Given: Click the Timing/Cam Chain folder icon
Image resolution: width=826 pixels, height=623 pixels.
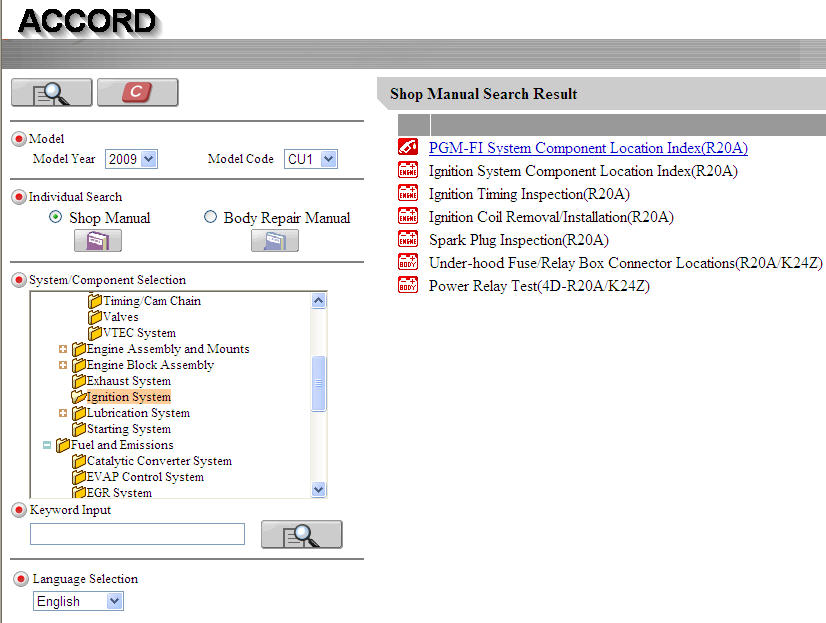Looking at the screenshot, I should (95, 301).
